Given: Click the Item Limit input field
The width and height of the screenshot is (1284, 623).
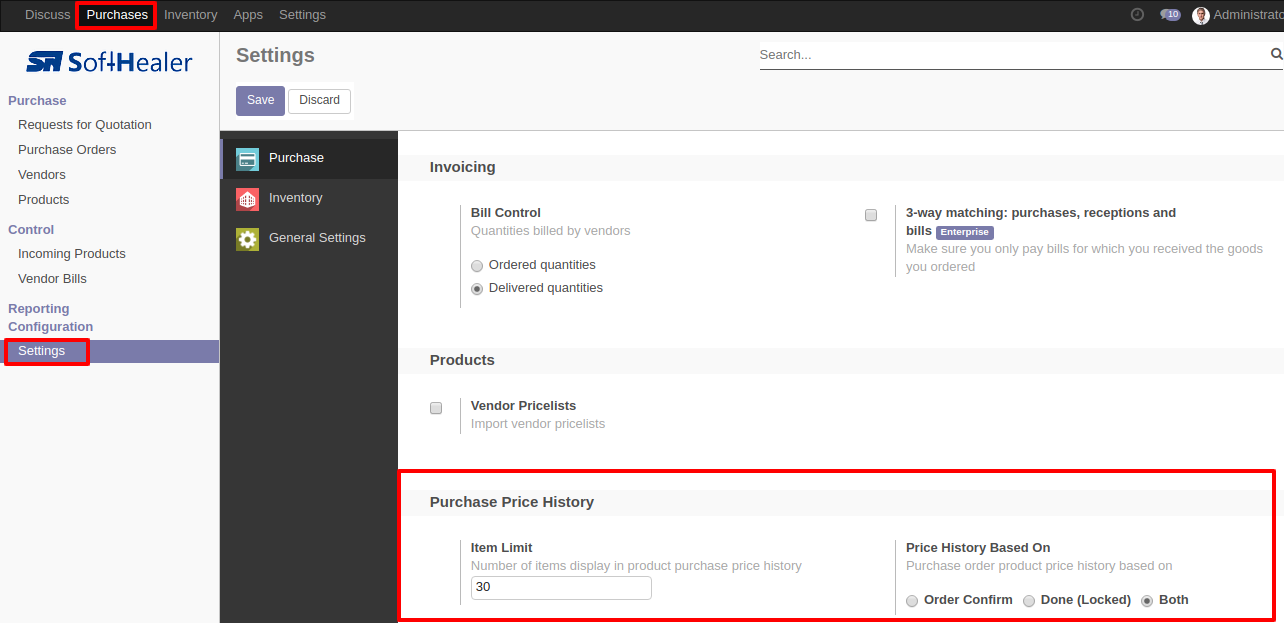Looking at the screenshot, I should (561, 588).
